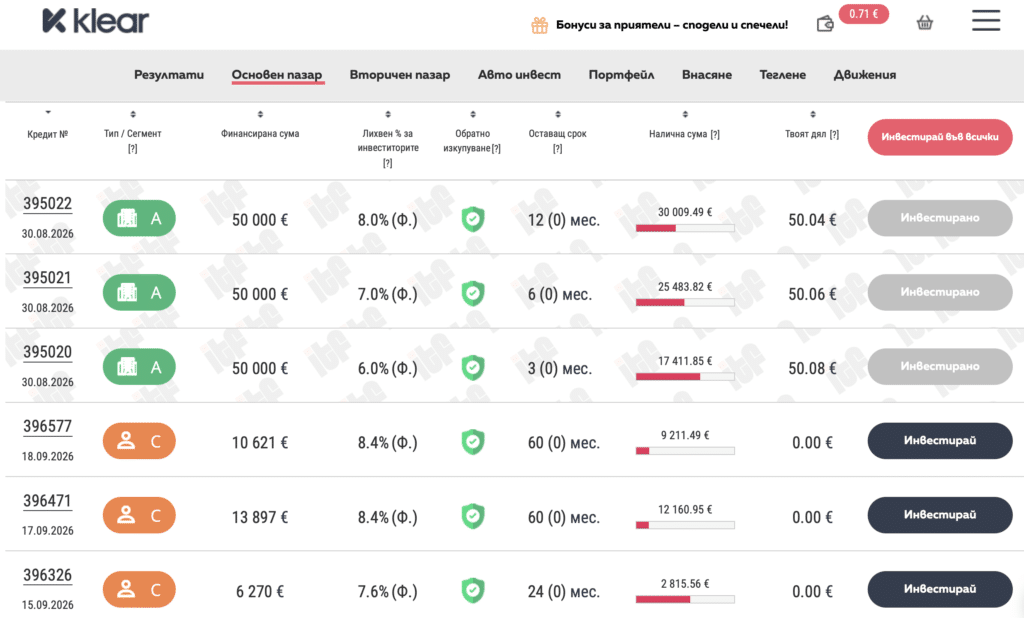
Task: Click the green A segment badge for loan 395021
Action: tap(139, 292)
